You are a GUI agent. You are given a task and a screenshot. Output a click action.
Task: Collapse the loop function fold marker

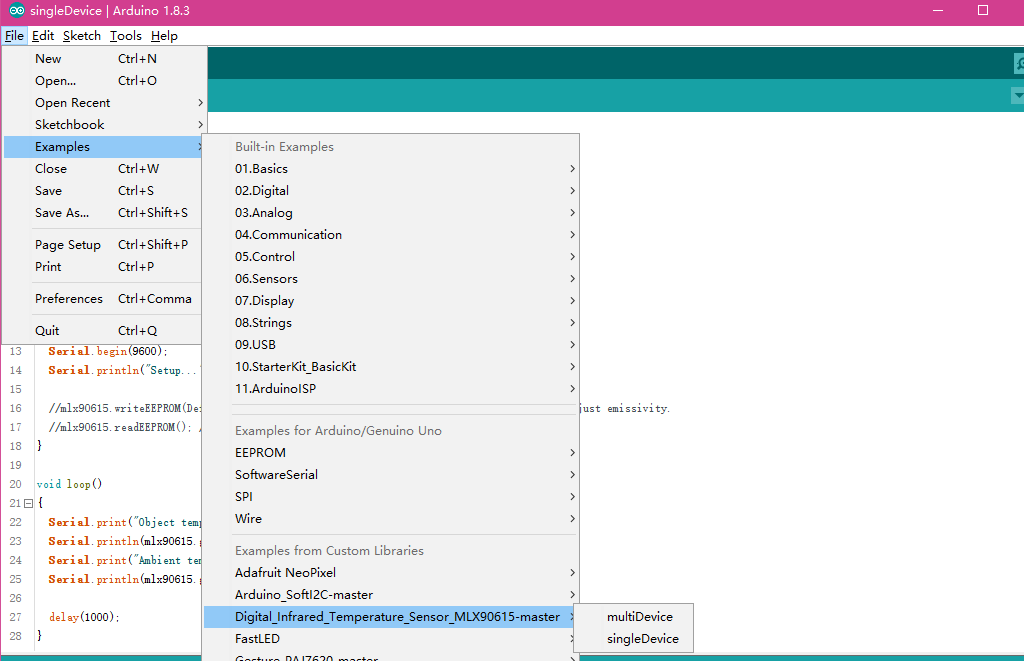pos(28,503)
